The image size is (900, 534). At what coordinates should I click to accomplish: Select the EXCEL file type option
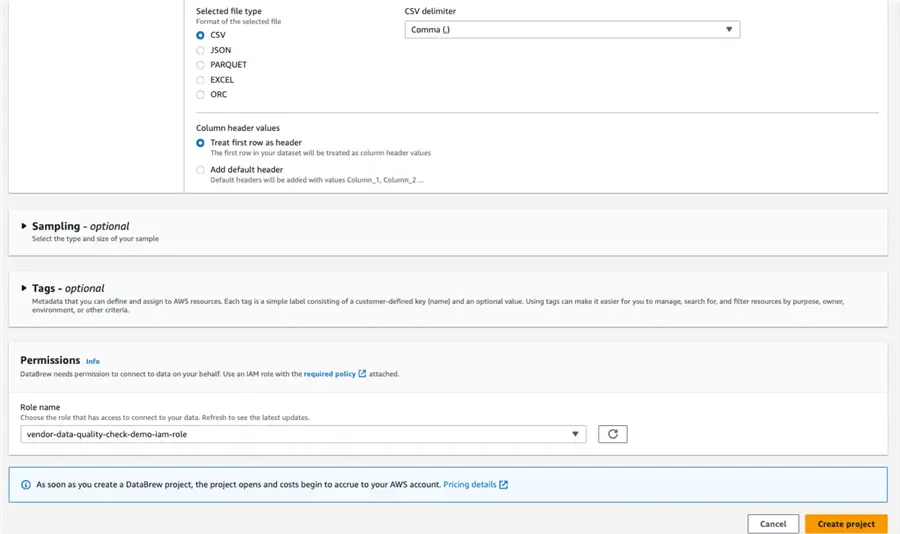coord(200,80)
